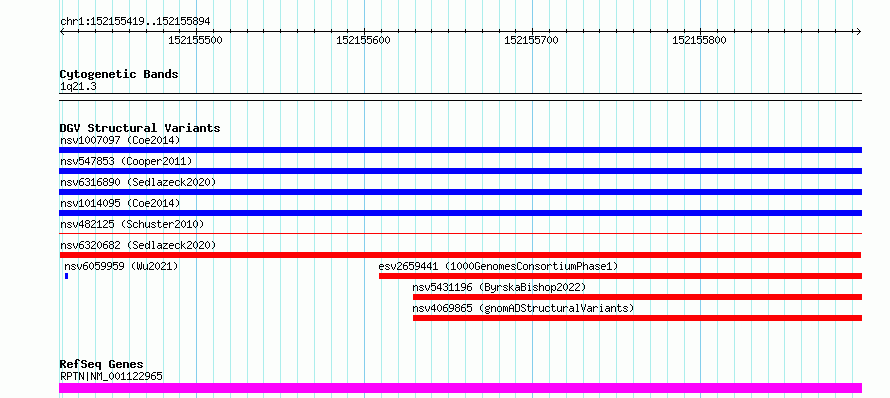This screenshot has width=890, height=398.
Task: Open the nsv6316890 (Sedlazeck2020) label
Action: [138, 182]
